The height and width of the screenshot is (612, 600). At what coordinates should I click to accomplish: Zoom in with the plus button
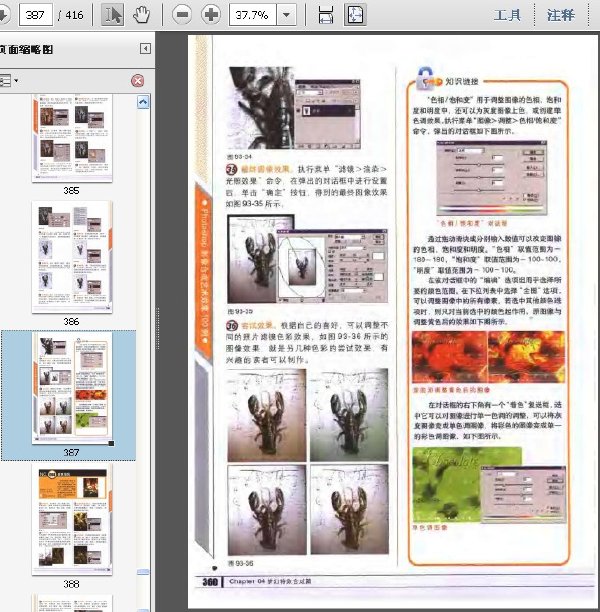click(211, 15)
